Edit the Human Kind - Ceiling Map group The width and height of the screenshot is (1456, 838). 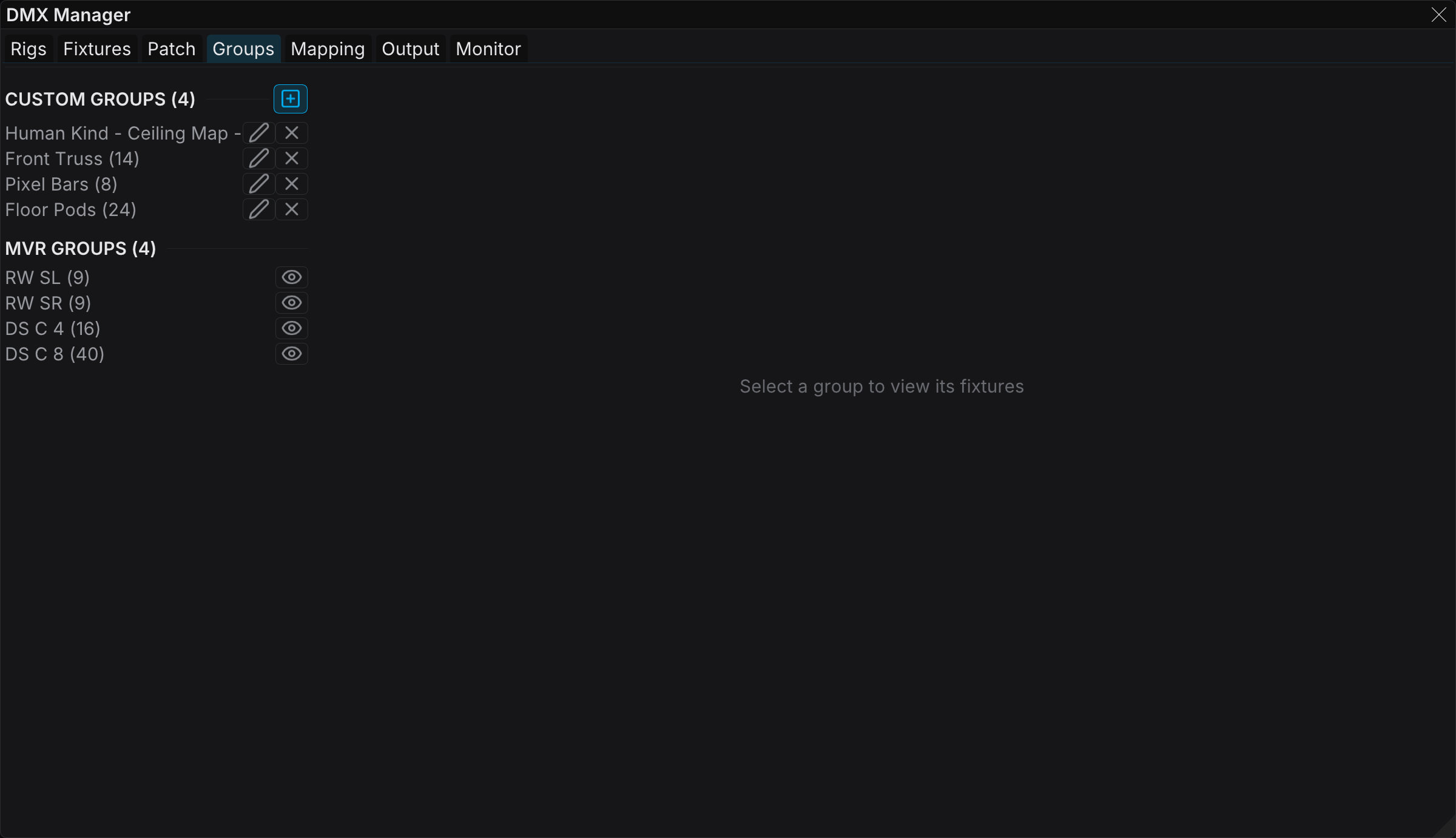click(259, 133)
